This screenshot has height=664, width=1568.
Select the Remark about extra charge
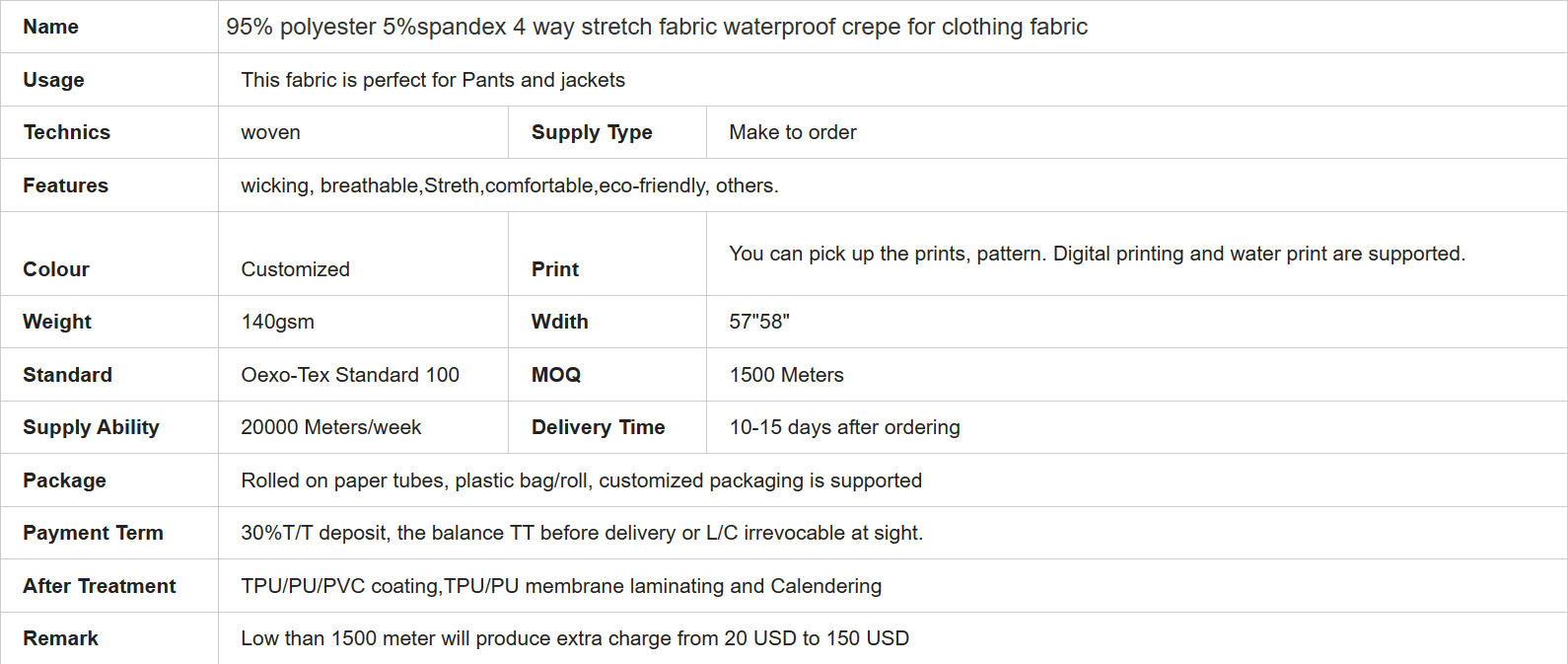[x=575, y=638]
